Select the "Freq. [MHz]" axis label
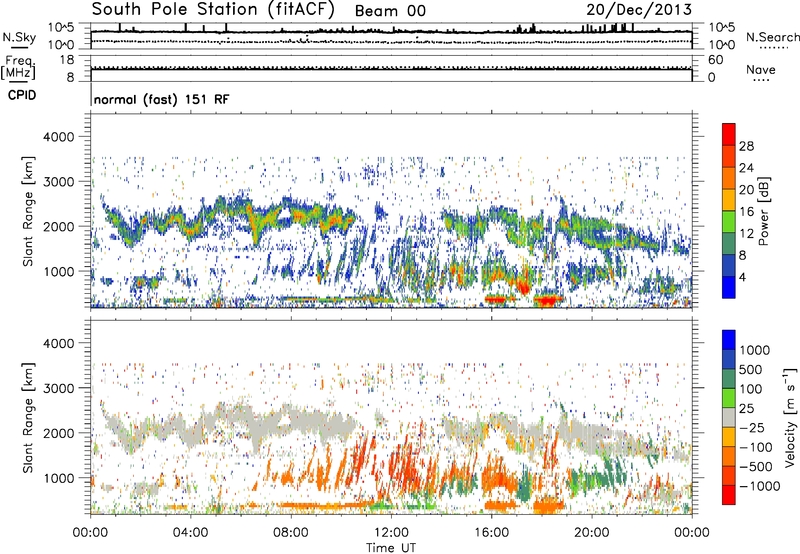 19,67
